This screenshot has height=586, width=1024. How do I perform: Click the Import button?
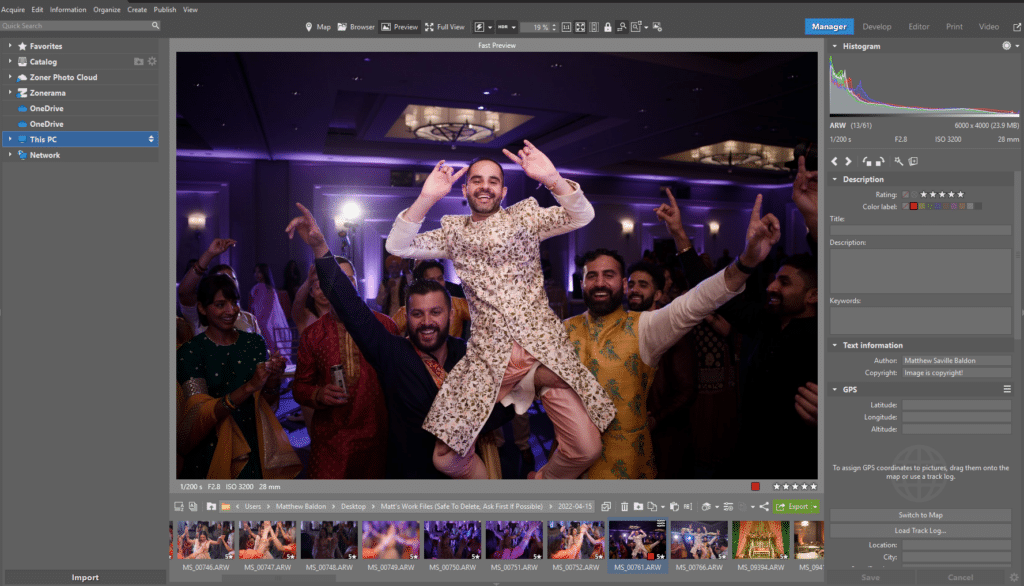coord(85,578)
